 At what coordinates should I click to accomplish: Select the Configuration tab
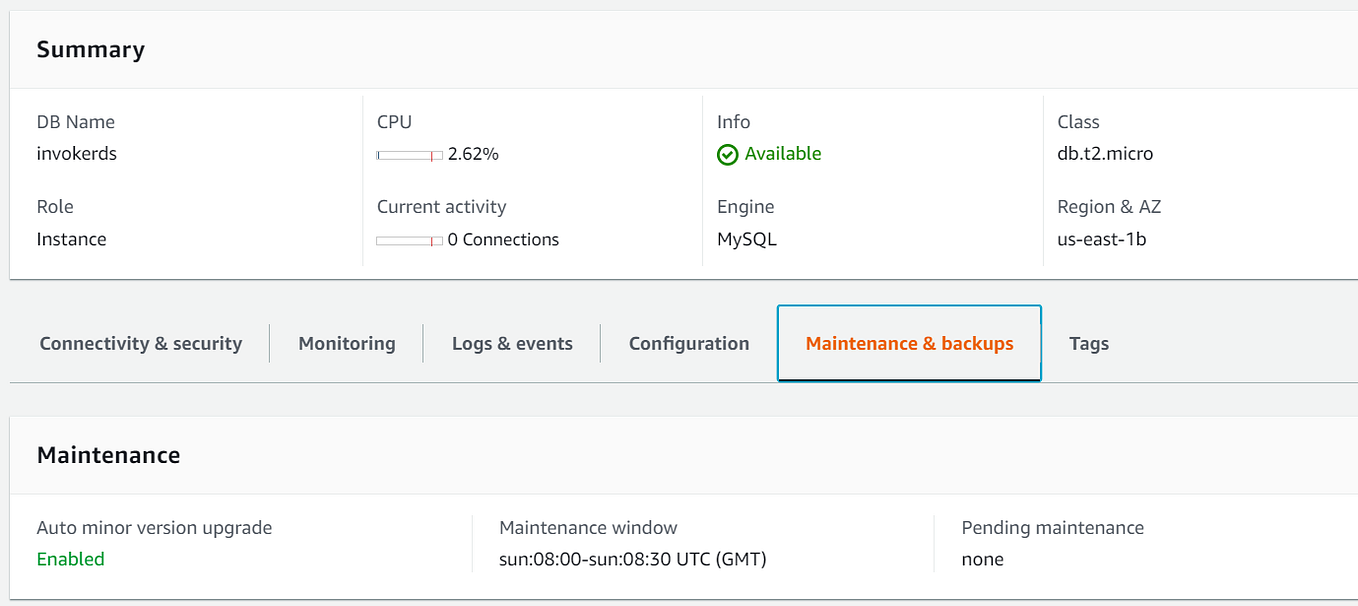(x=688, y=343)
